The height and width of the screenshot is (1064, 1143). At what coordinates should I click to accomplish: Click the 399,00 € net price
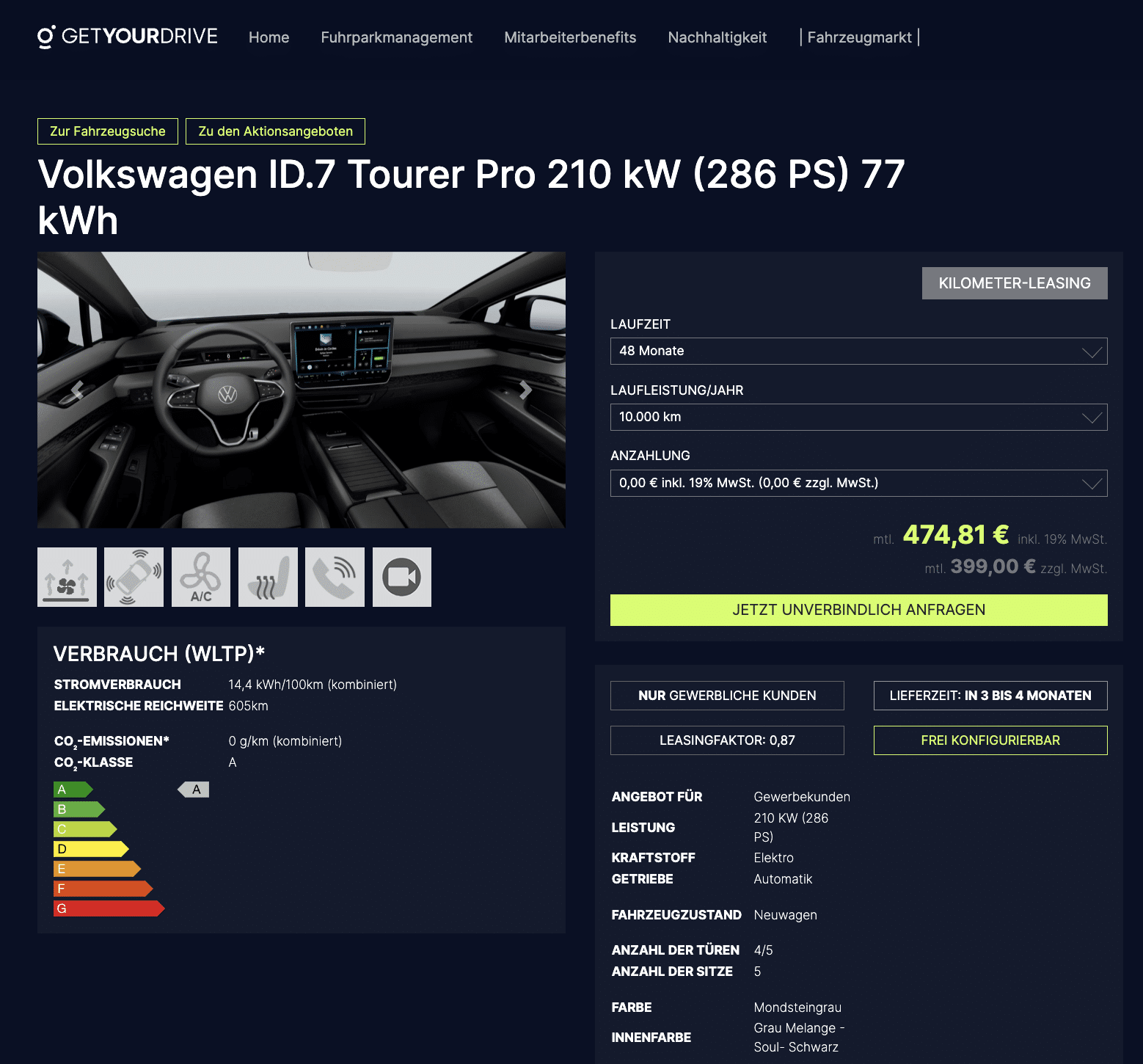(x=993, y=566)
